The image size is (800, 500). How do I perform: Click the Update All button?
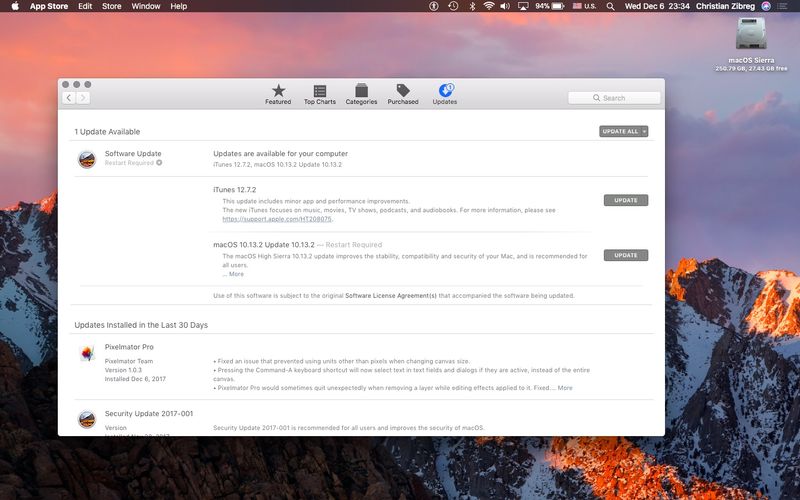point(620,132)
